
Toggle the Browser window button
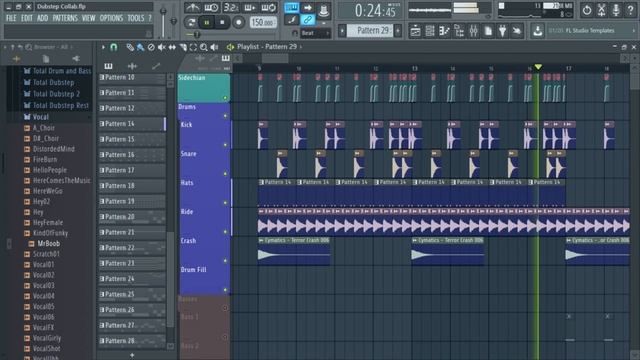[459, 31]
